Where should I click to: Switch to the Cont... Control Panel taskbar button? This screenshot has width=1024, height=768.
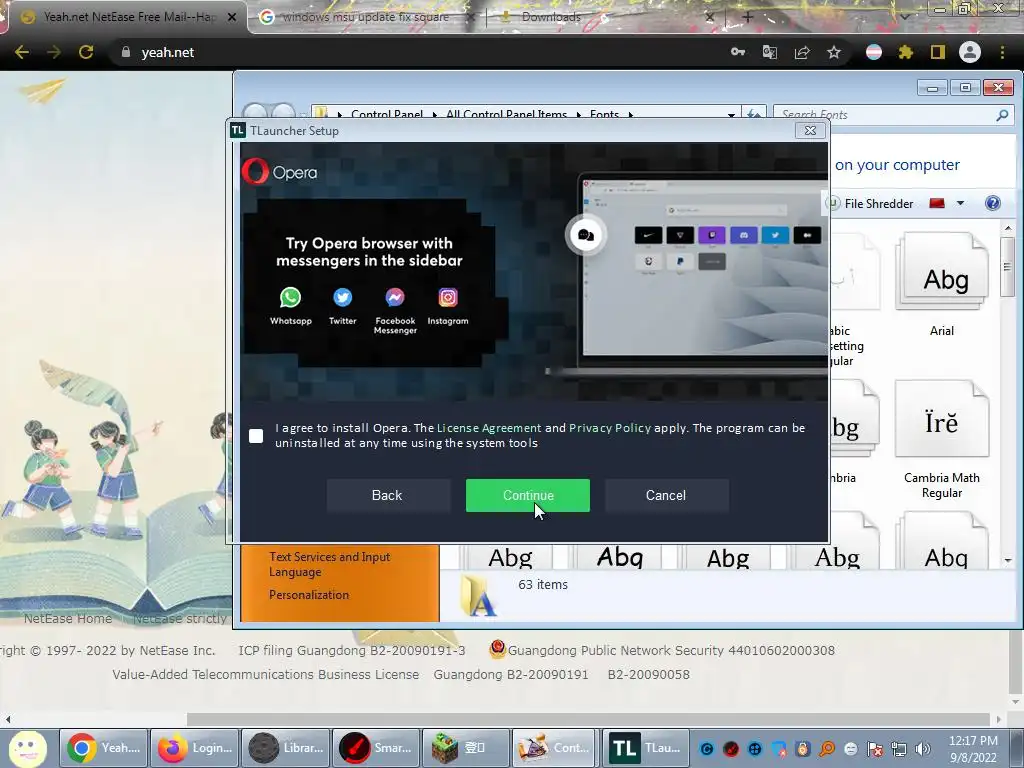click(x=554, y=748)
